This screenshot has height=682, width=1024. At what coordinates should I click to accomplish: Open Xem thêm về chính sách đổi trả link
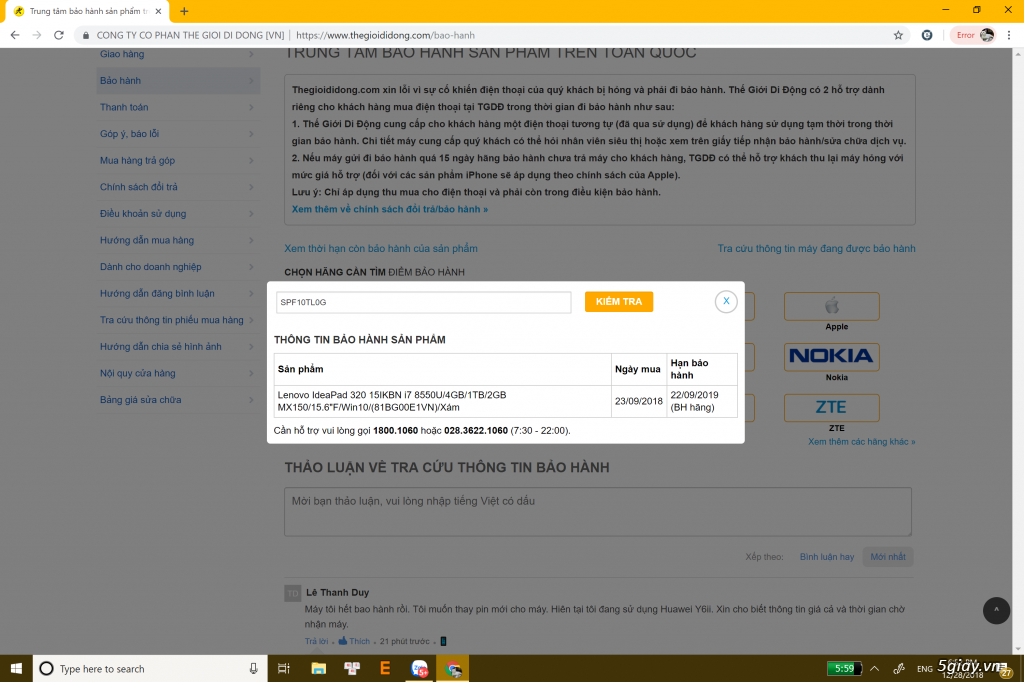(x=390, y=209)
